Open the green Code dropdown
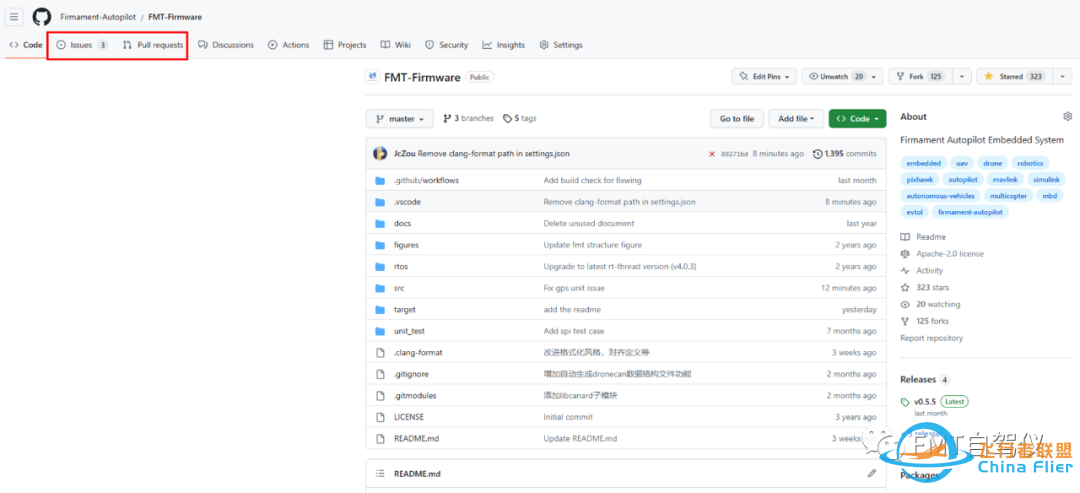1080x493 pixels. (857, 119)
